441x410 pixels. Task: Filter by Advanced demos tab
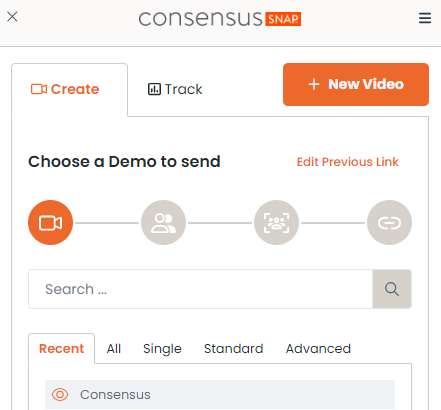pos(318,349)
